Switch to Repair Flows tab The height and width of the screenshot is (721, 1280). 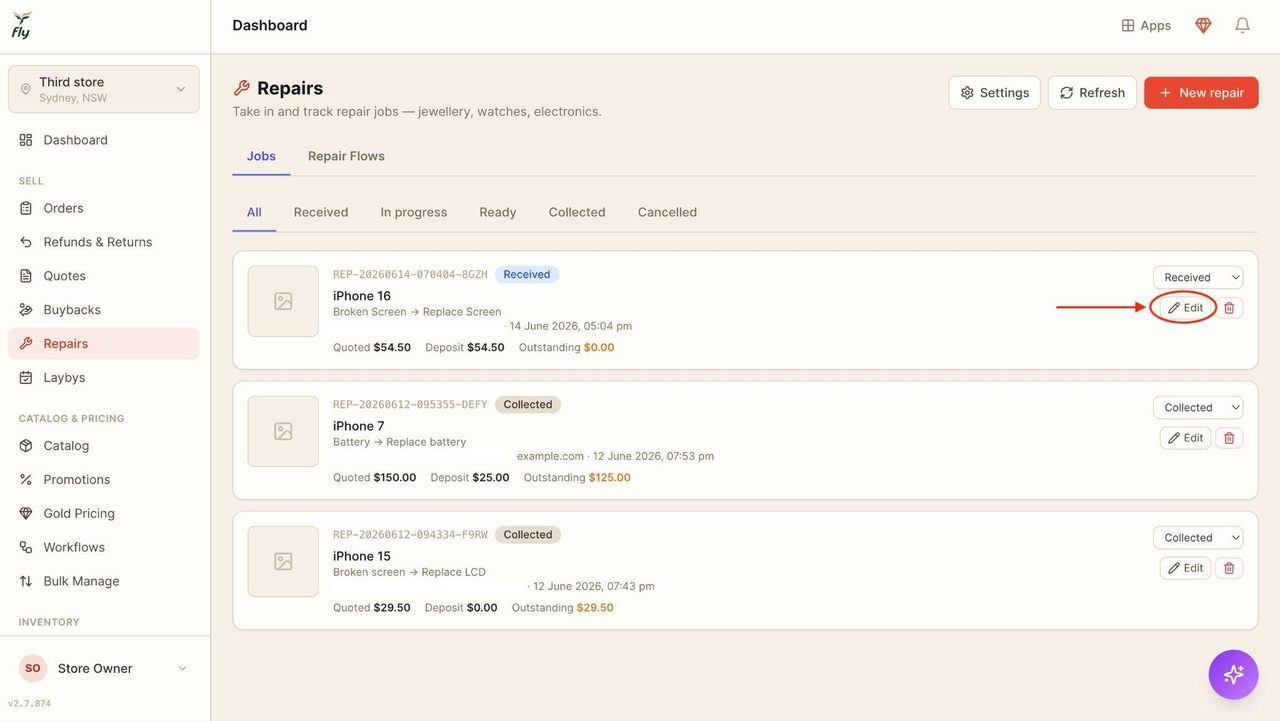click(x=346, y=156)
